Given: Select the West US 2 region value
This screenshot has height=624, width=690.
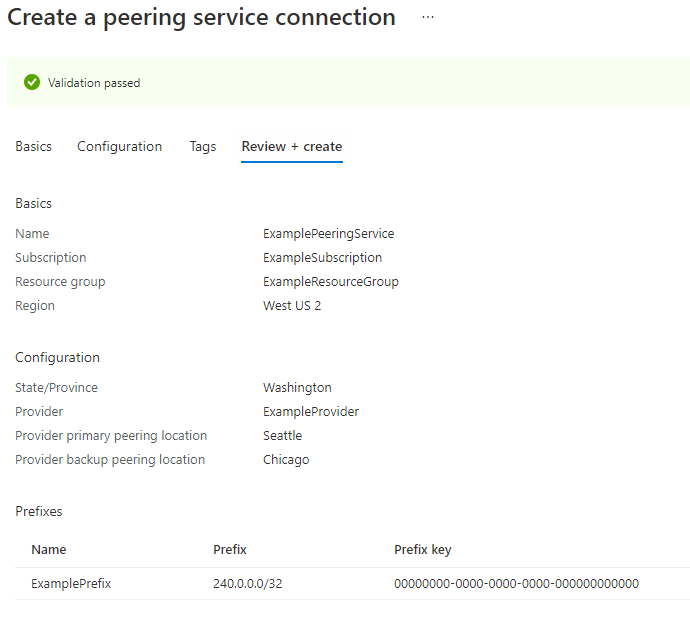Looking at the screenshot, I should (x=292, y=305).
